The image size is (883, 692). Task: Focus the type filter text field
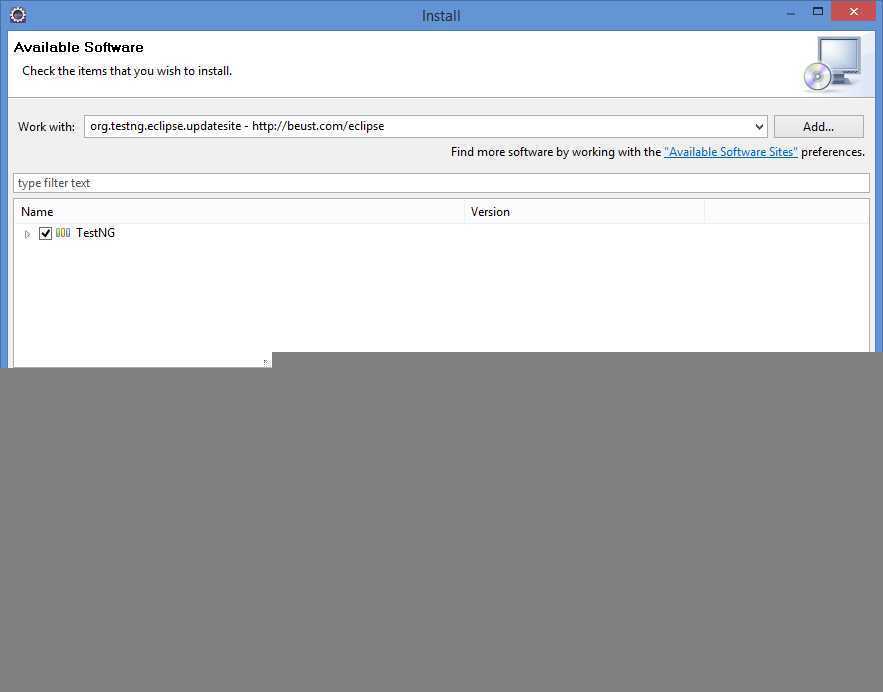pos(441,183)
